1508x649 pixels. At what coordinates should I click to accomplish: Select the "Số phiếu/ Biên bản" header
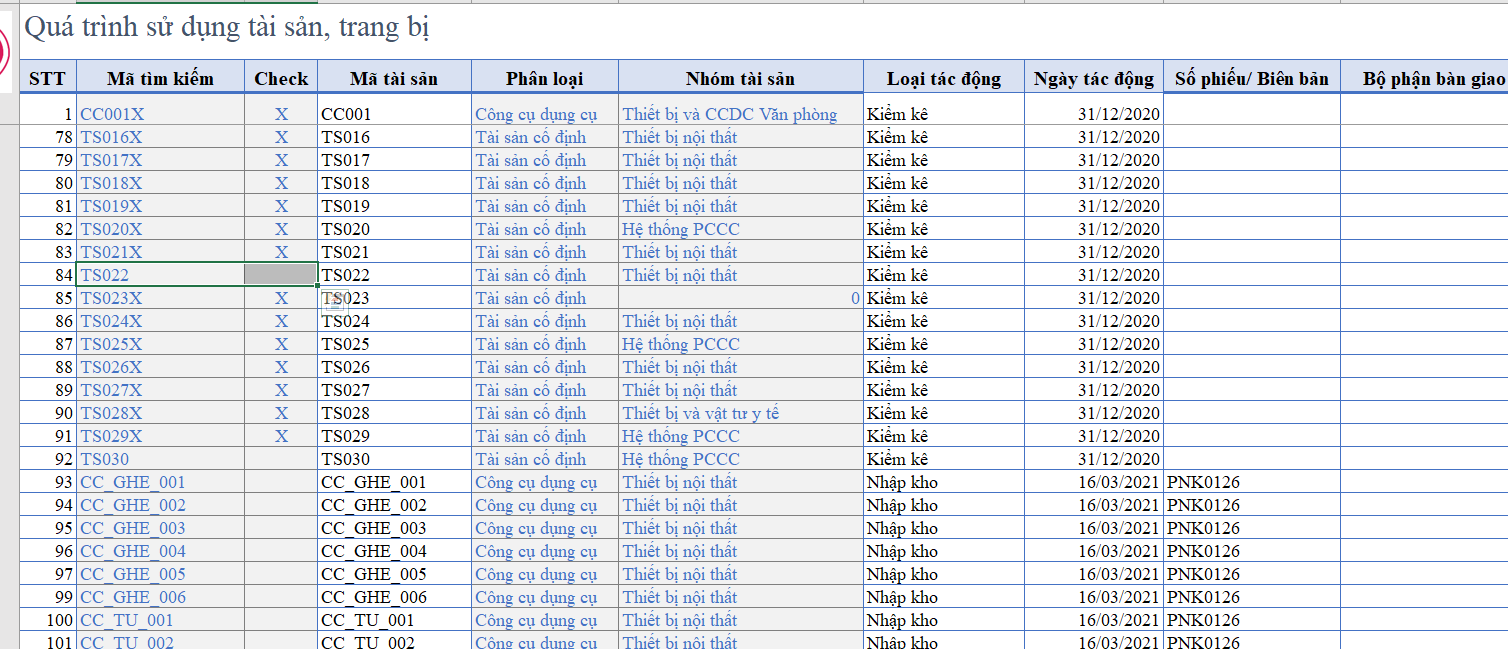pos(1251,79)
